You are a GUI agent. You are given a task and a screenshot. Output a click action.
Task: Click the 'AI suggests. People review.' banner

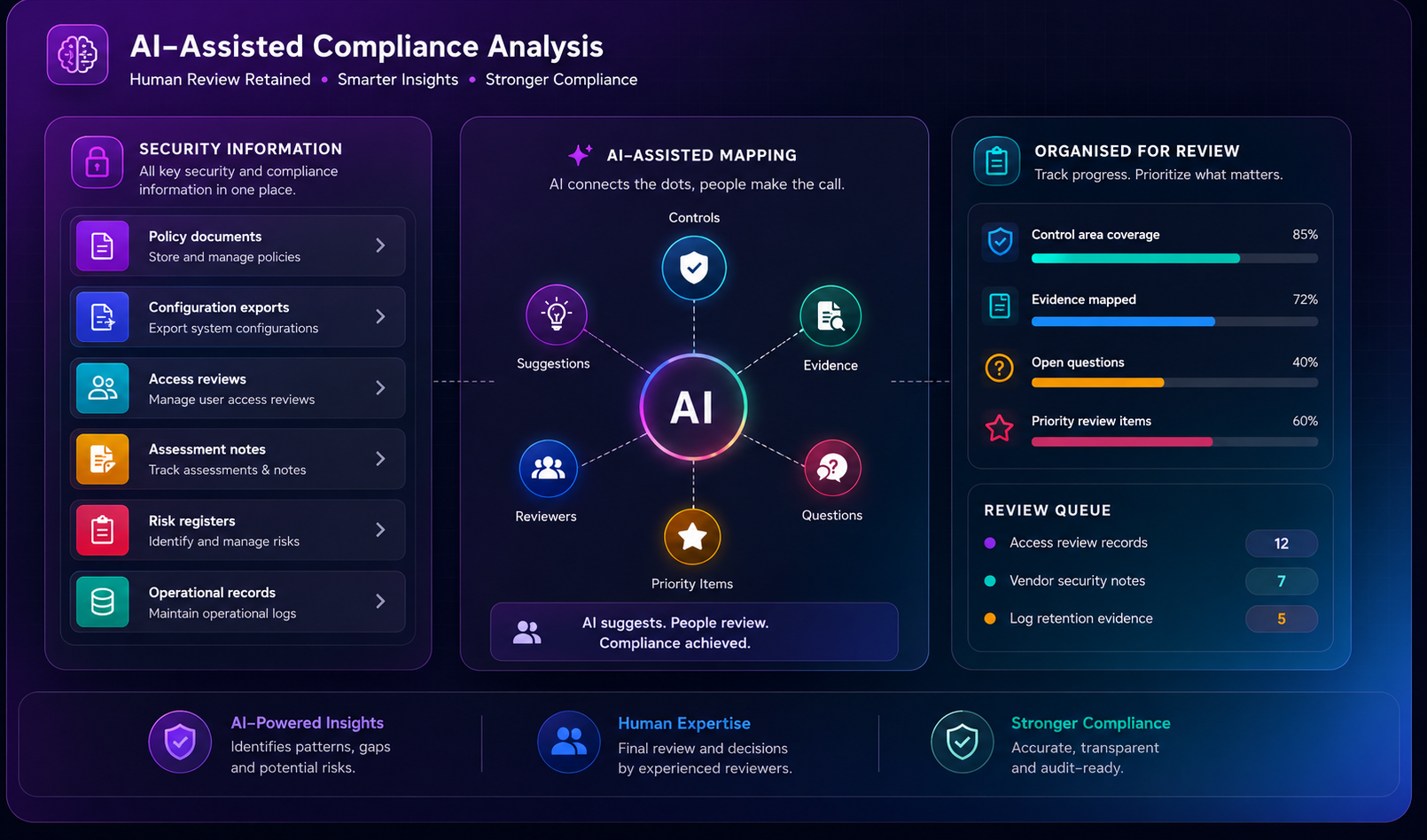[694, 632]
